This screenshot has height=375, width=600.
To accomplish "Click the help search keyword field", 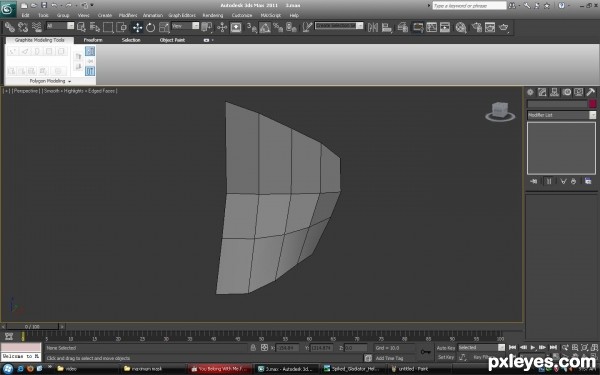I will click(x=470, y=6).
